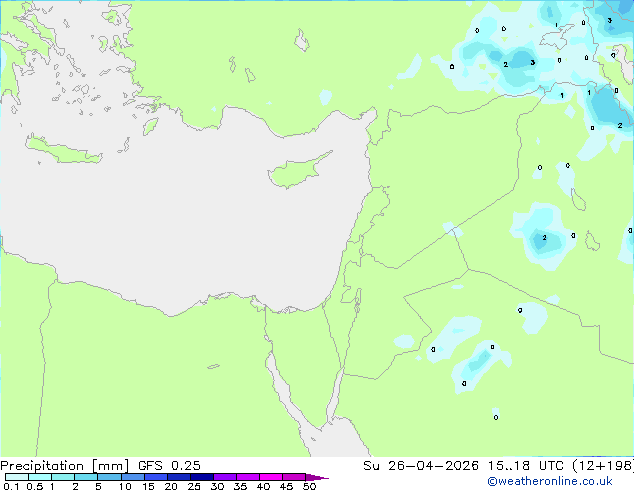The image size is (634, 490).
Task: Click the 'Precipitation [mm]' title text
Action: (64, 466)
